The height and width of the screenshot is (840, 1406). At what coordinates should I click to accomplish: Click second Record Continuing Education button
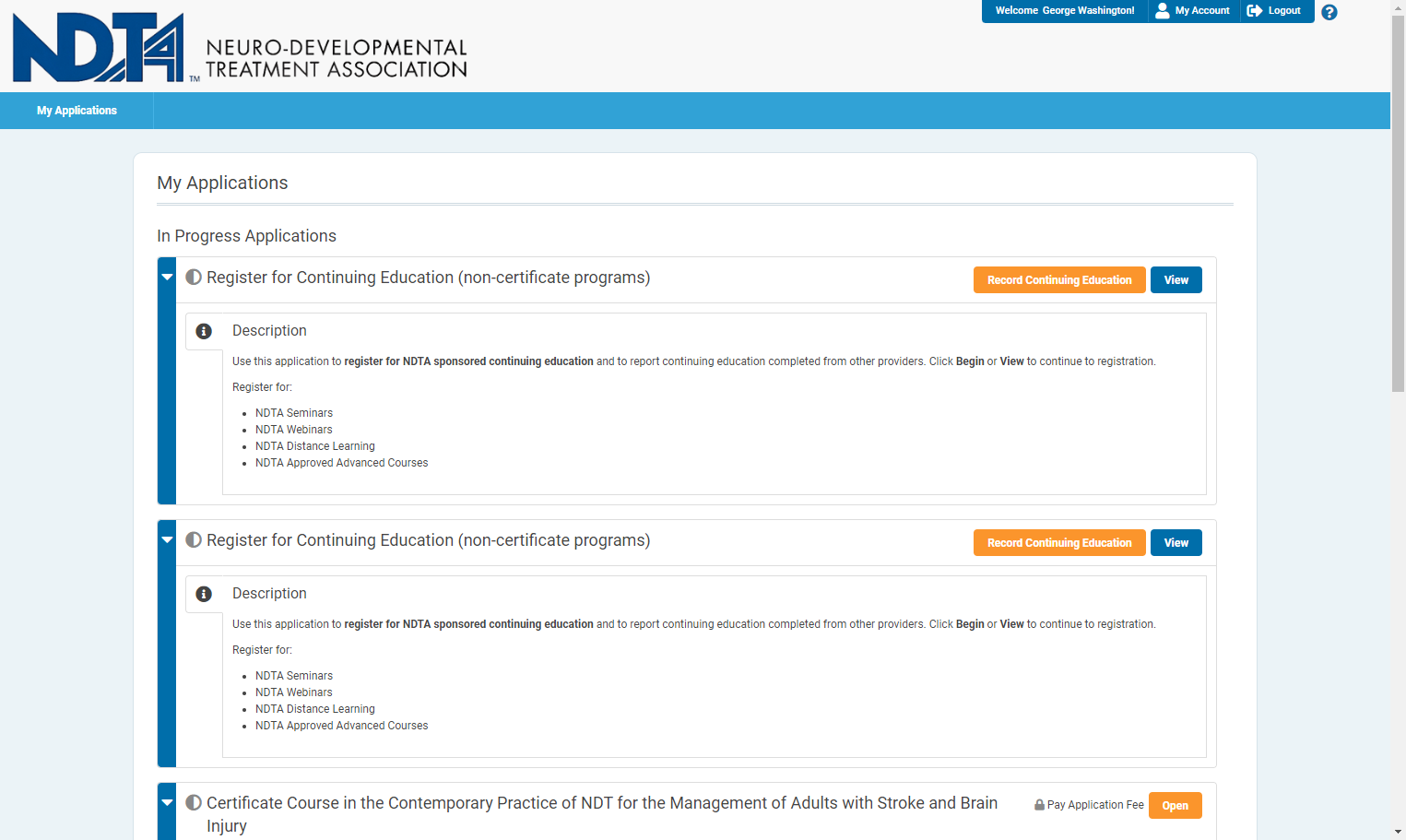[x=1059, y=543]
